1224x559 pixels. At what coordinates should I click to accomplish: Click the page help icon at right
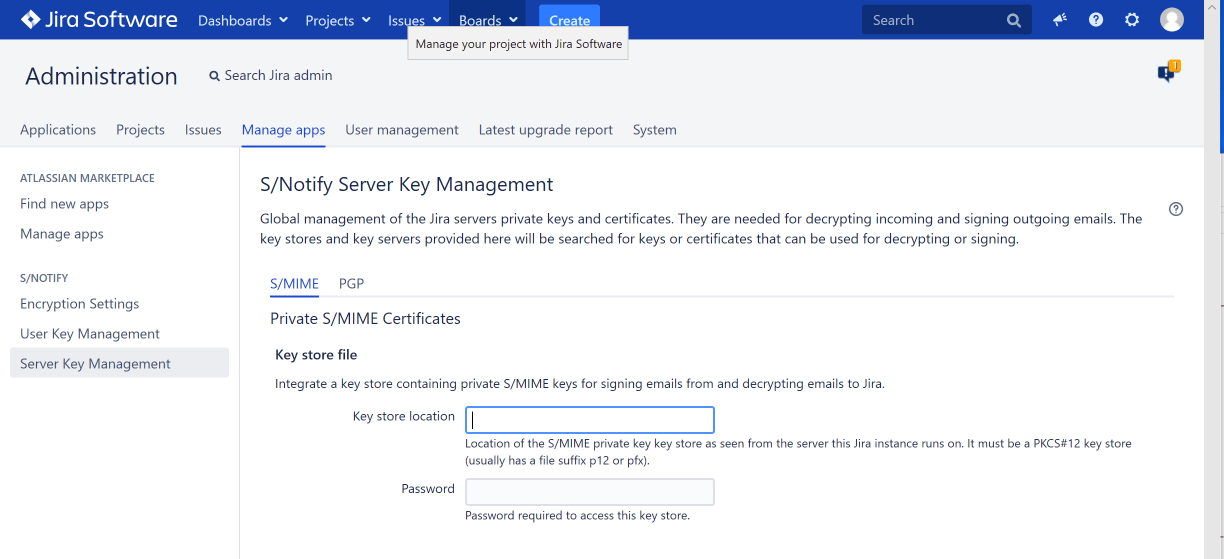click(1176, 209)
